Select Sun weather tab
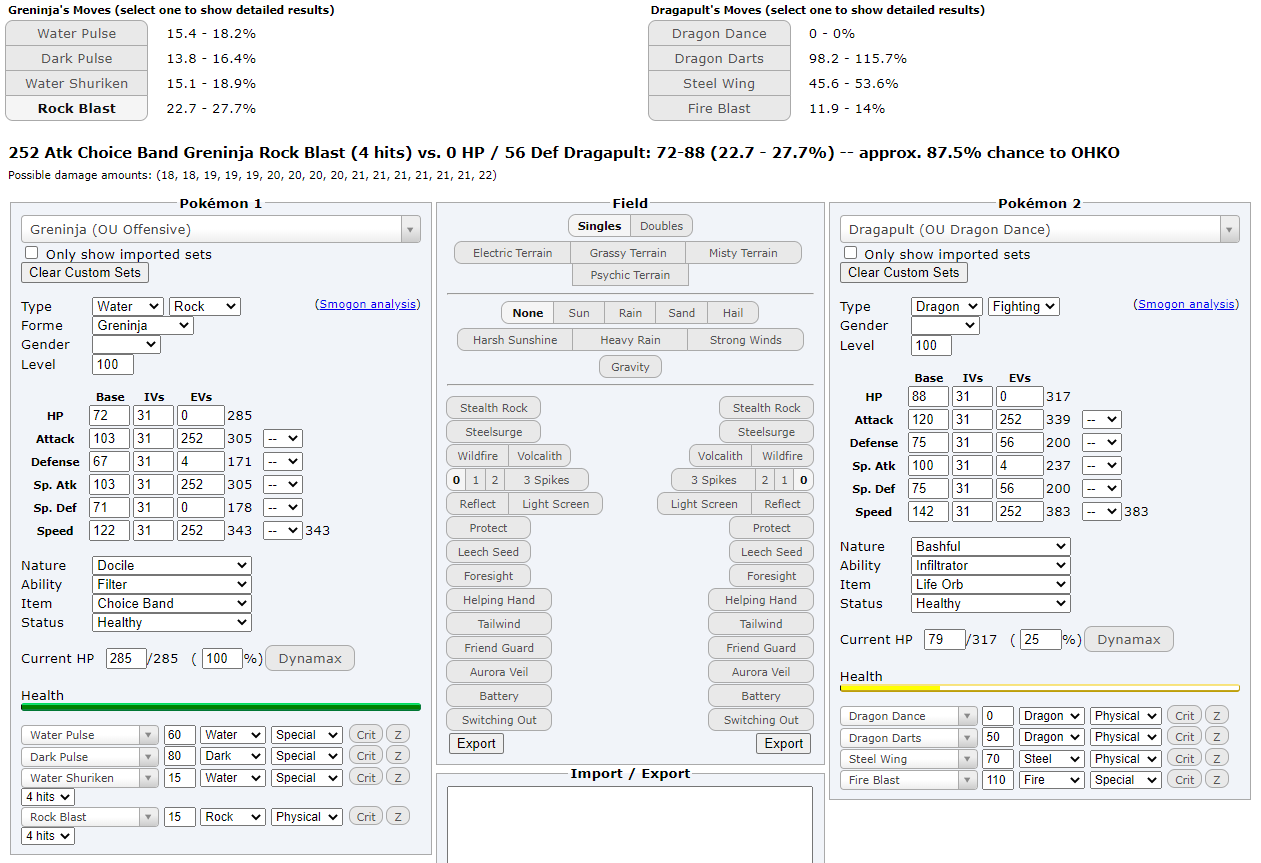This screenshot has height=863, width=1261. click(579, 313)
